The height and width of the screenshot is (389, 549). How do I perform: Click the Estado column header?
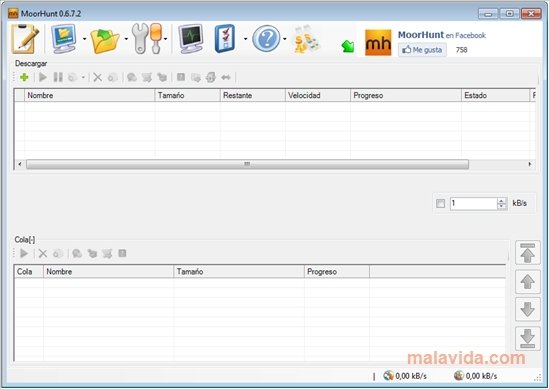495,95
